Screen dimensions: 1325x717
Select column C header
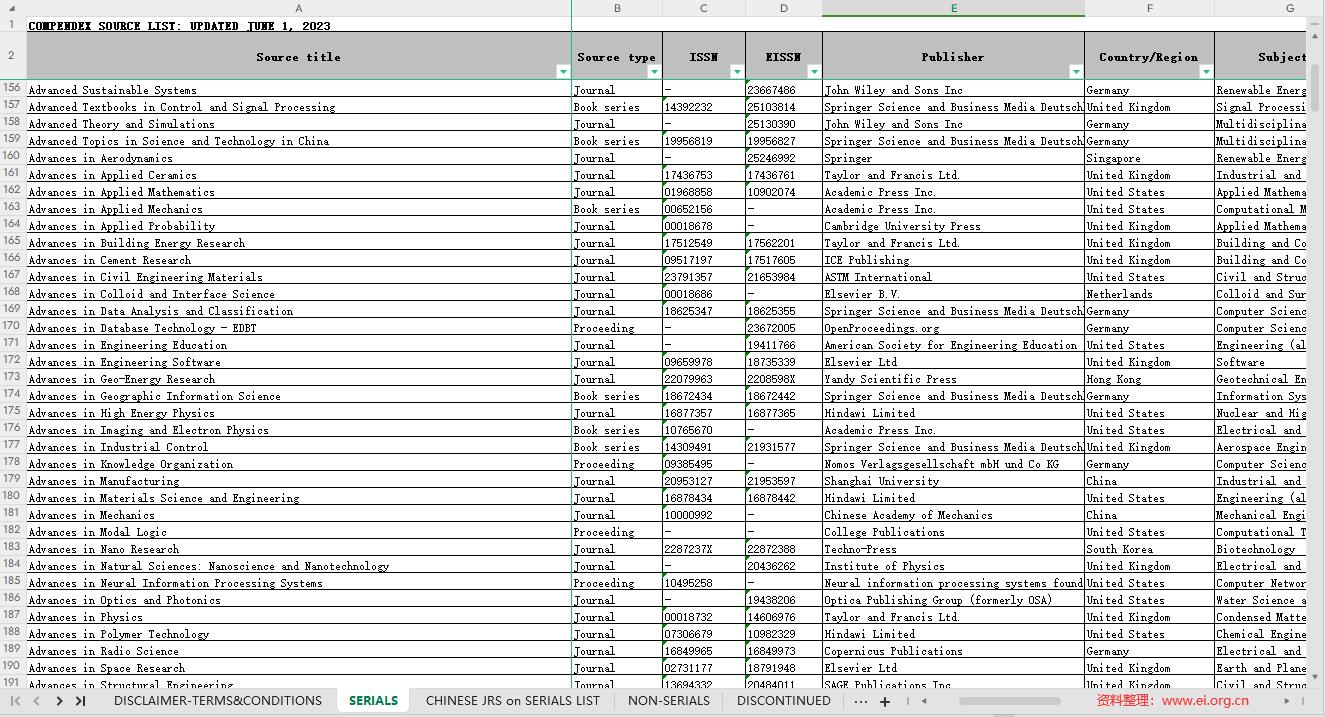tap(704, 8)
